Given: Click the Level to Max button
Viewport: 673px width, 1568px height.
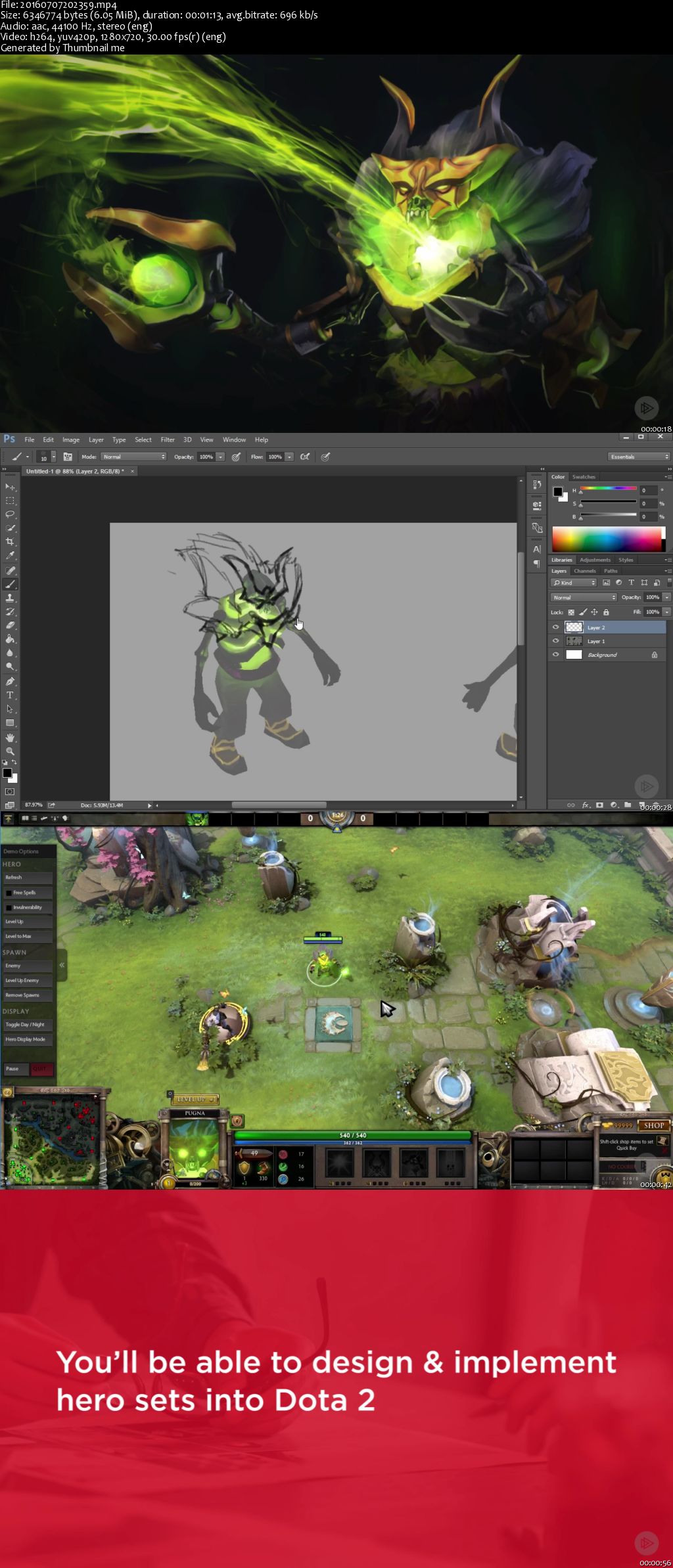Looking at the screenshot, I should pyautogui.click(x=28, y=936).
